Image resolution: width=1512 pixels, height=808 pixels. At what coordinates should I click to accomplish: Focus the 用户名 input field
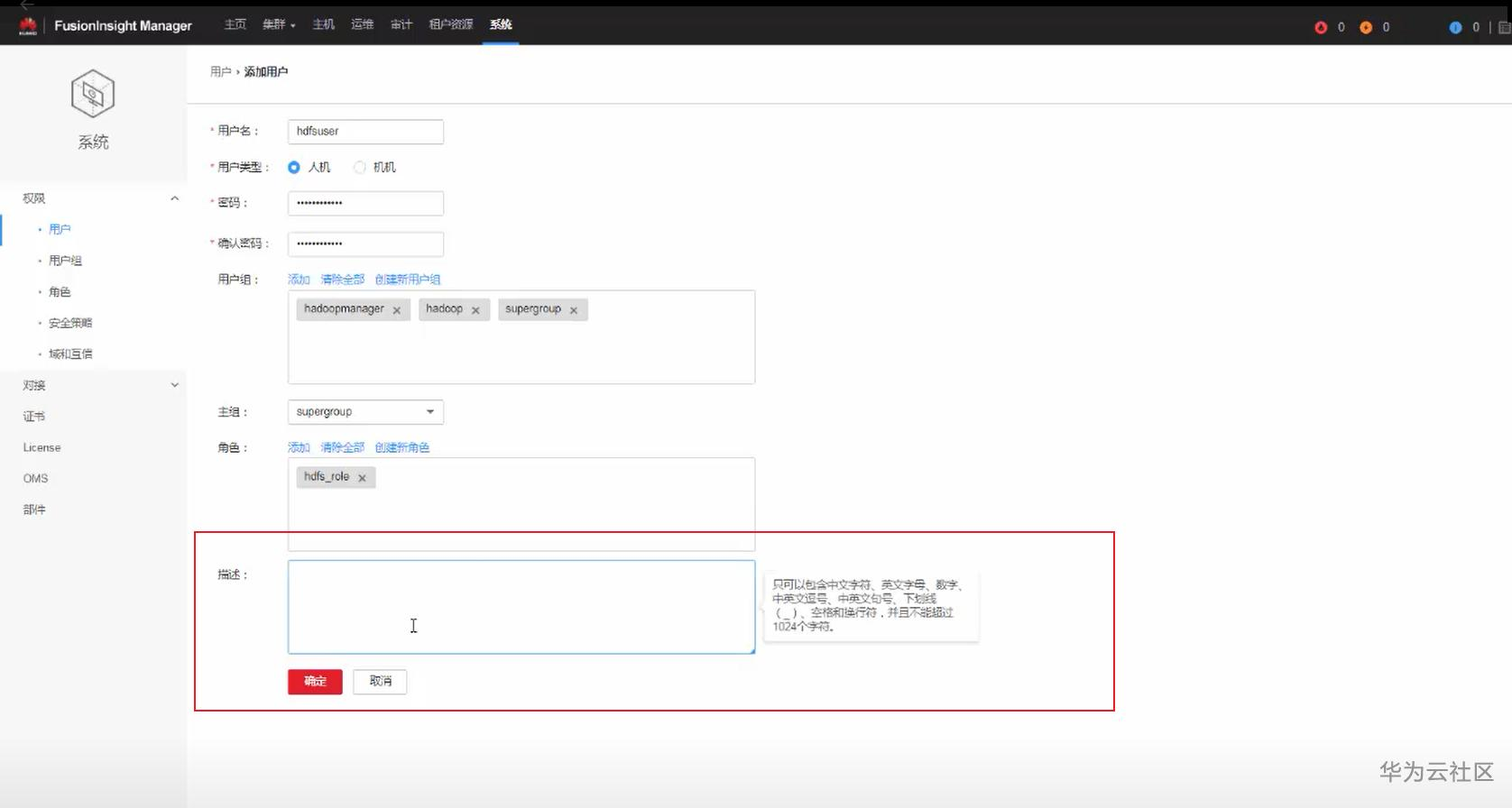[x=365, y=132]
